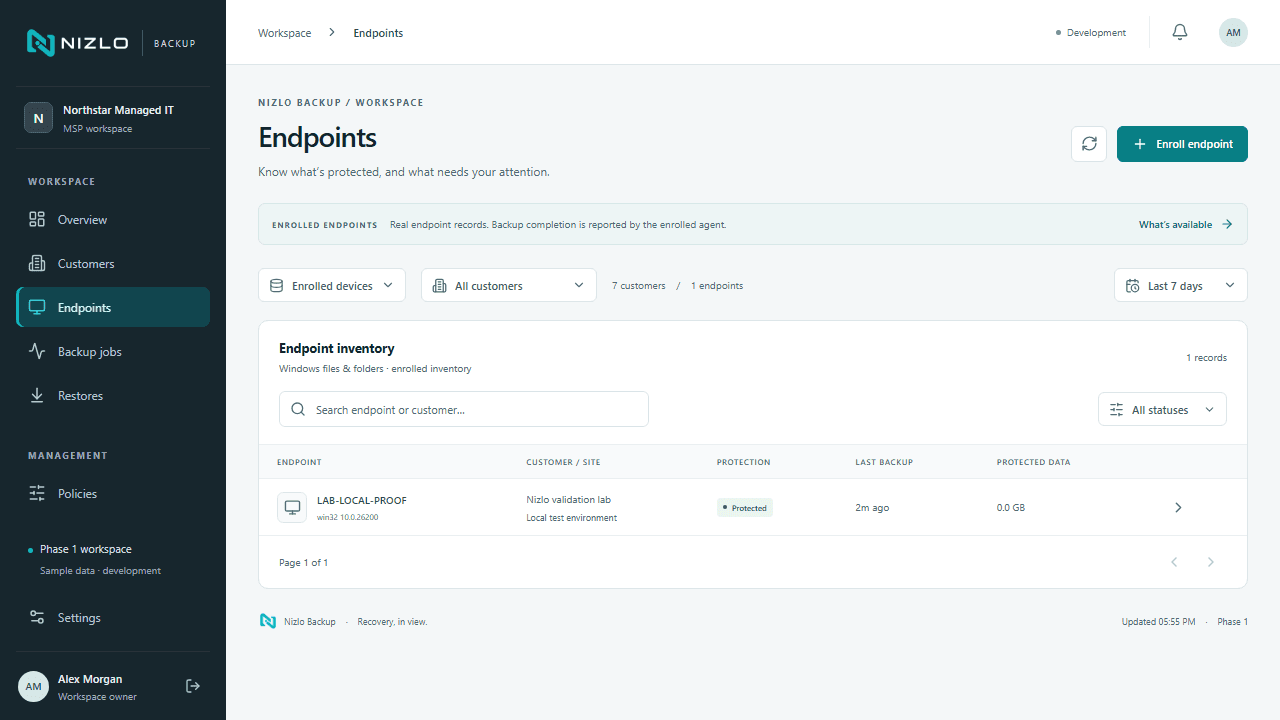The width and height of the screenshot is (1280, 720).
Task: Open the Enrolled devices dropdown
Action: point(332,285)
